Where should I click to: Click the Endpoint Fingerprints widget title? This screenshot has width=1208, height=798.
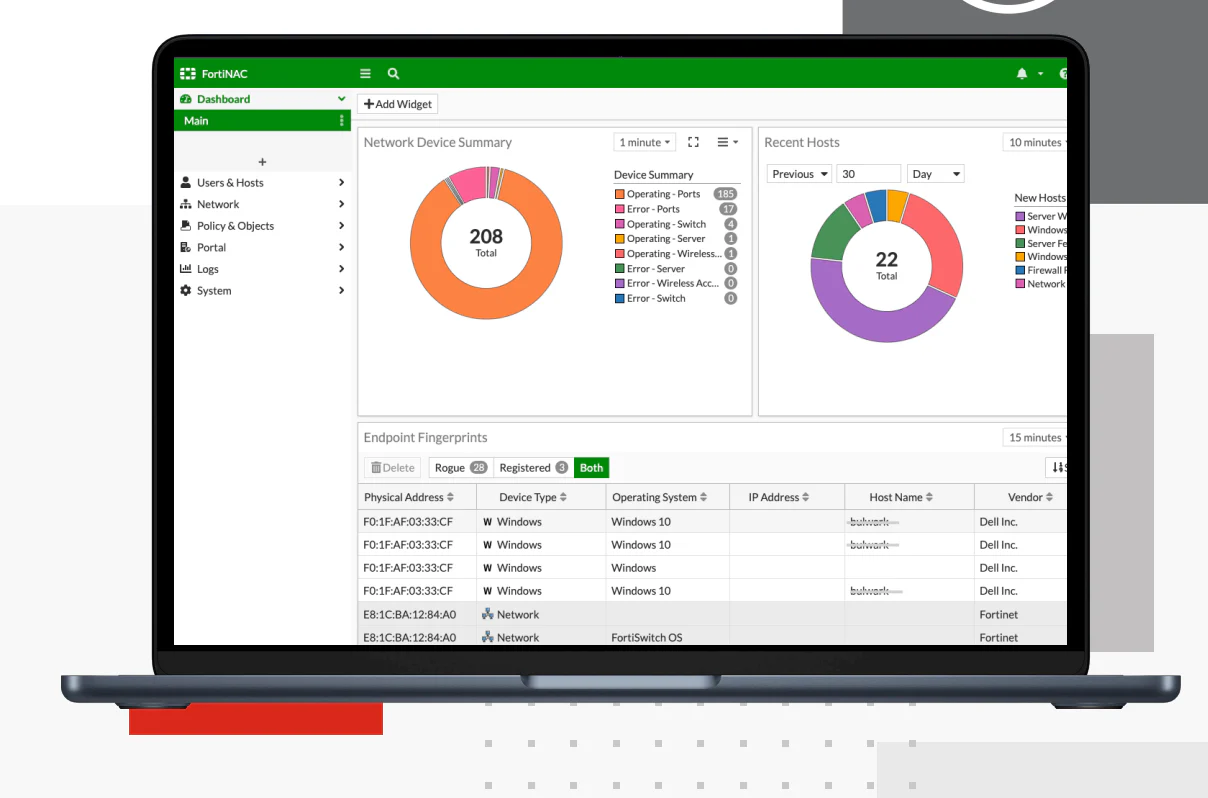tap(426, 438)
